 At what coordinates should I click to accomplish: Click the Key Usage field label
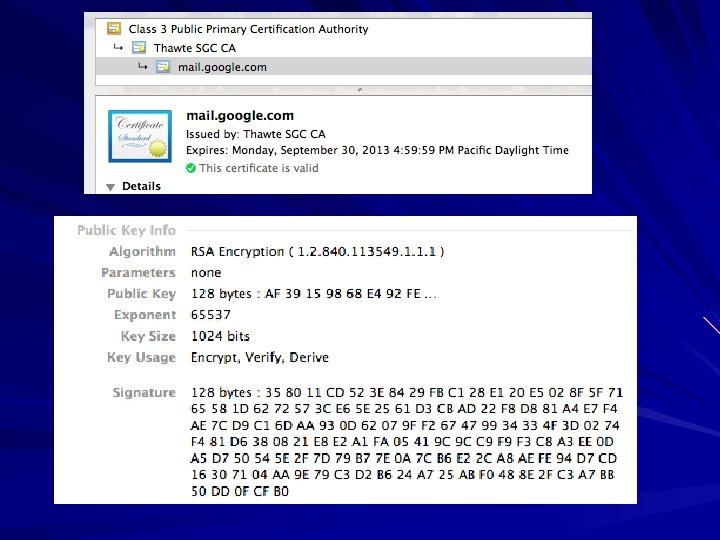(x=141, y=357)
